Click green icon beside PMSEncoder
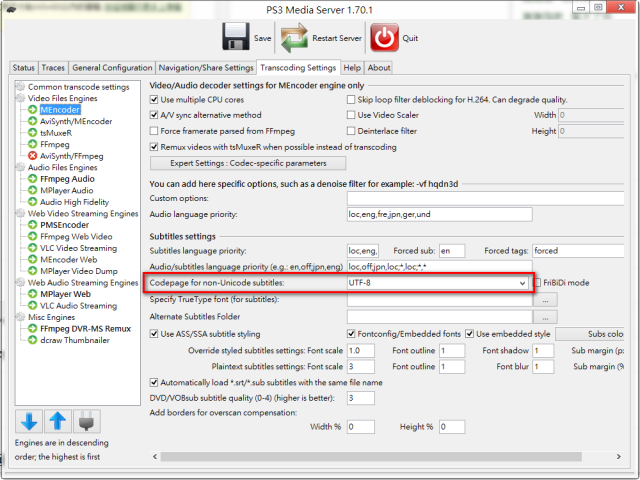Image resolution: width=640 pixels, height=480 pixels. (x=33, y=225)
